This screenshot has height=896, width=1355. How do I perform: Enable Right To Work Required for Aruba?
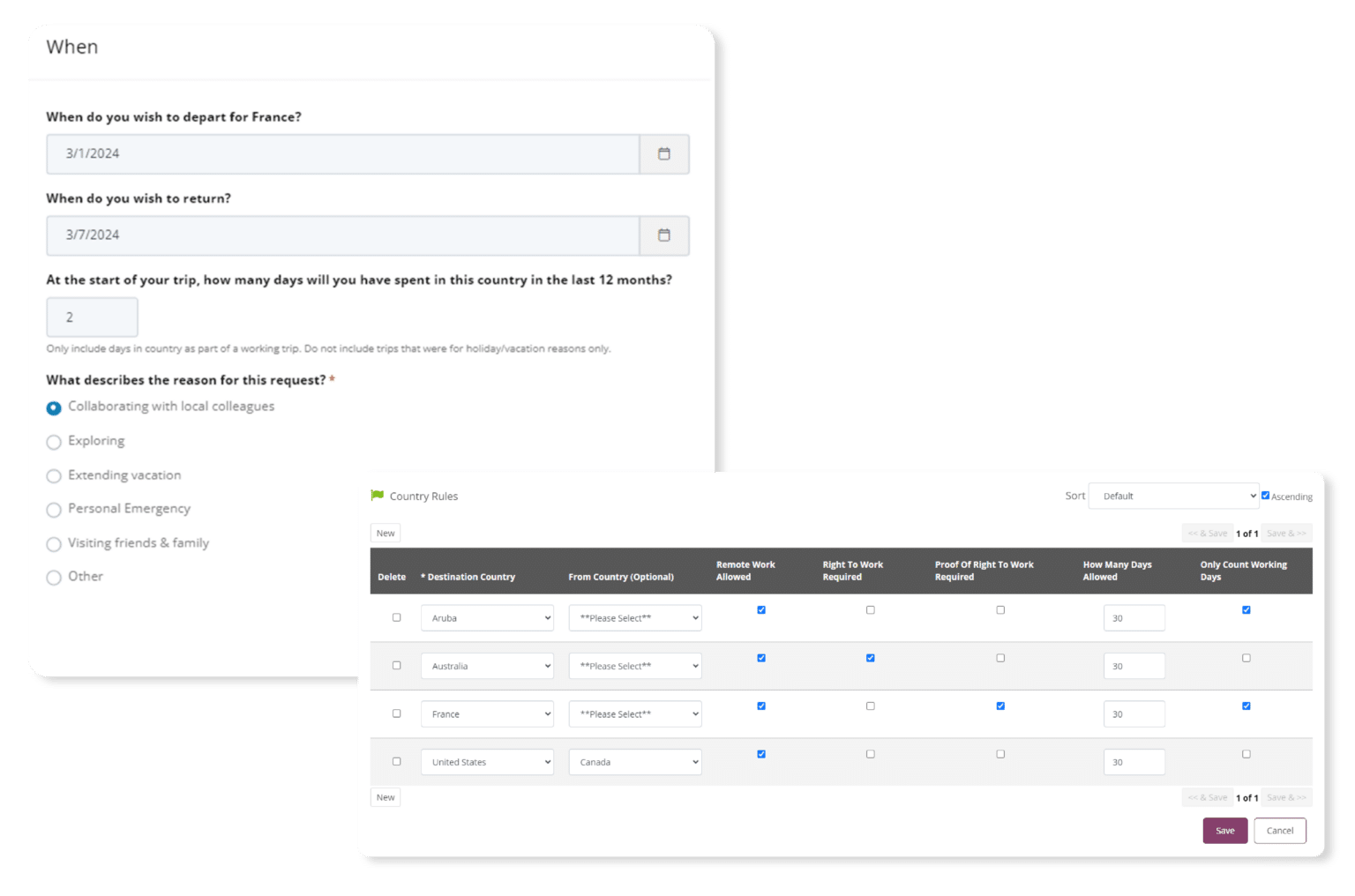[x=870, y=609]
